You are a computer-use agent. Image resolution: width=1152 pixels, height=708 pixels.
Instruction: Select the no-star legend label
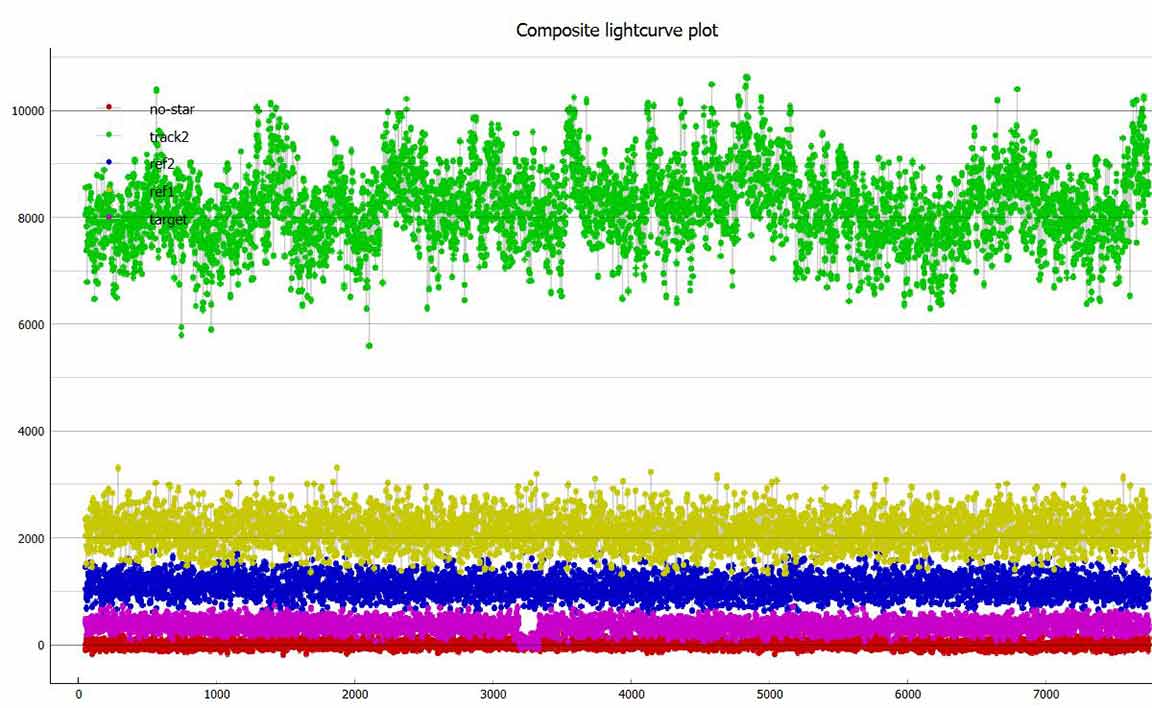pyautogui.click(x=172, y=109)
